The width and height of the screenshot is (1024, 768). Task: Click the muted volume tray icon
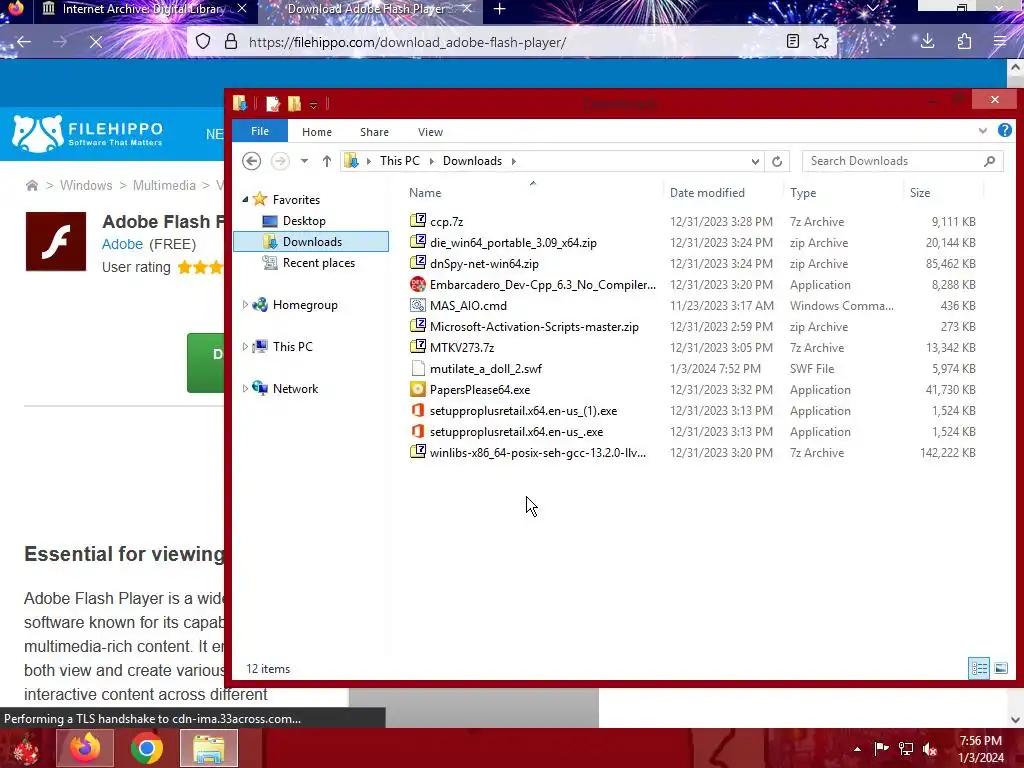pos(930,748)
